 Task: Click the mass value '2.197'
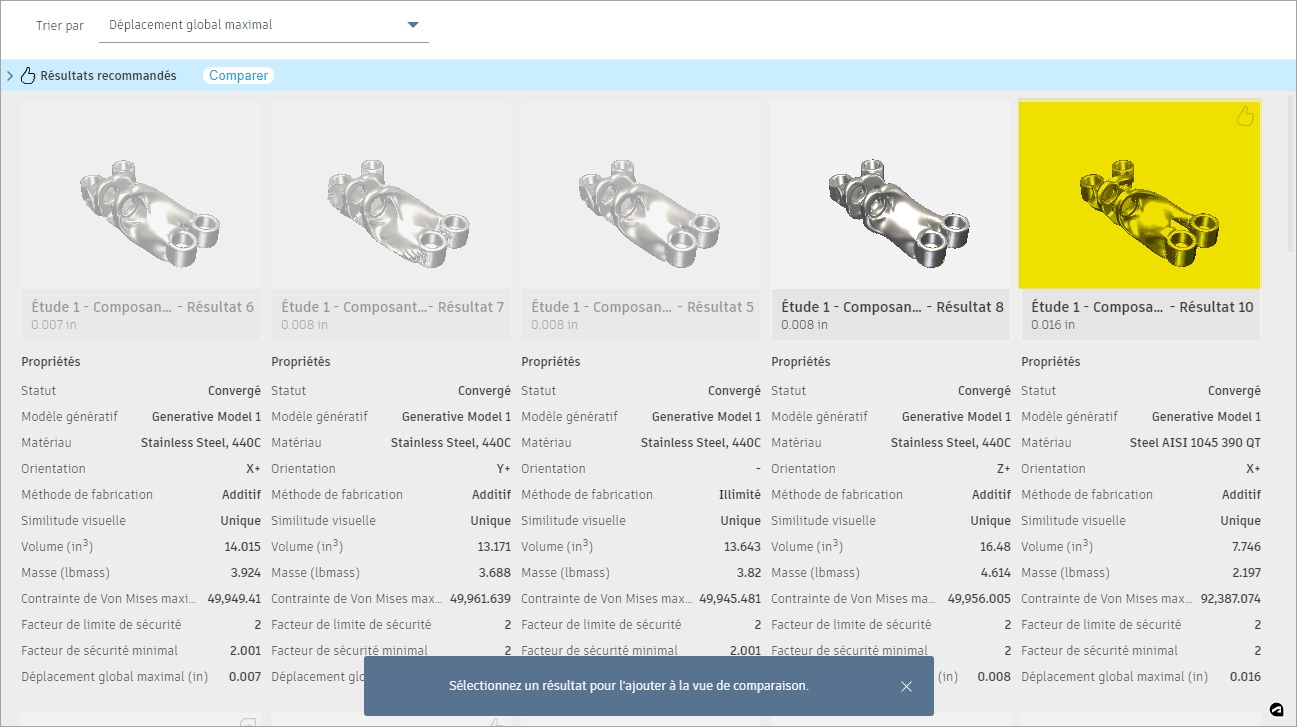coord(1246,572)
